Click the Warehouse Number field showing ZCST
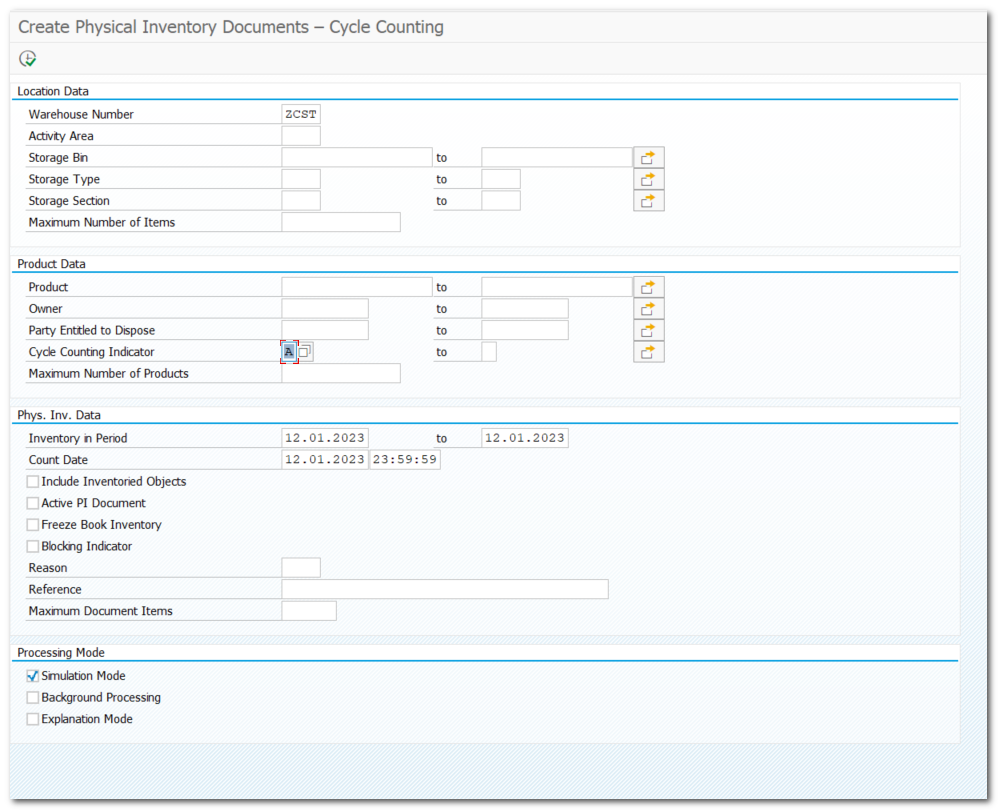998x810 pixels. (300, 113)
